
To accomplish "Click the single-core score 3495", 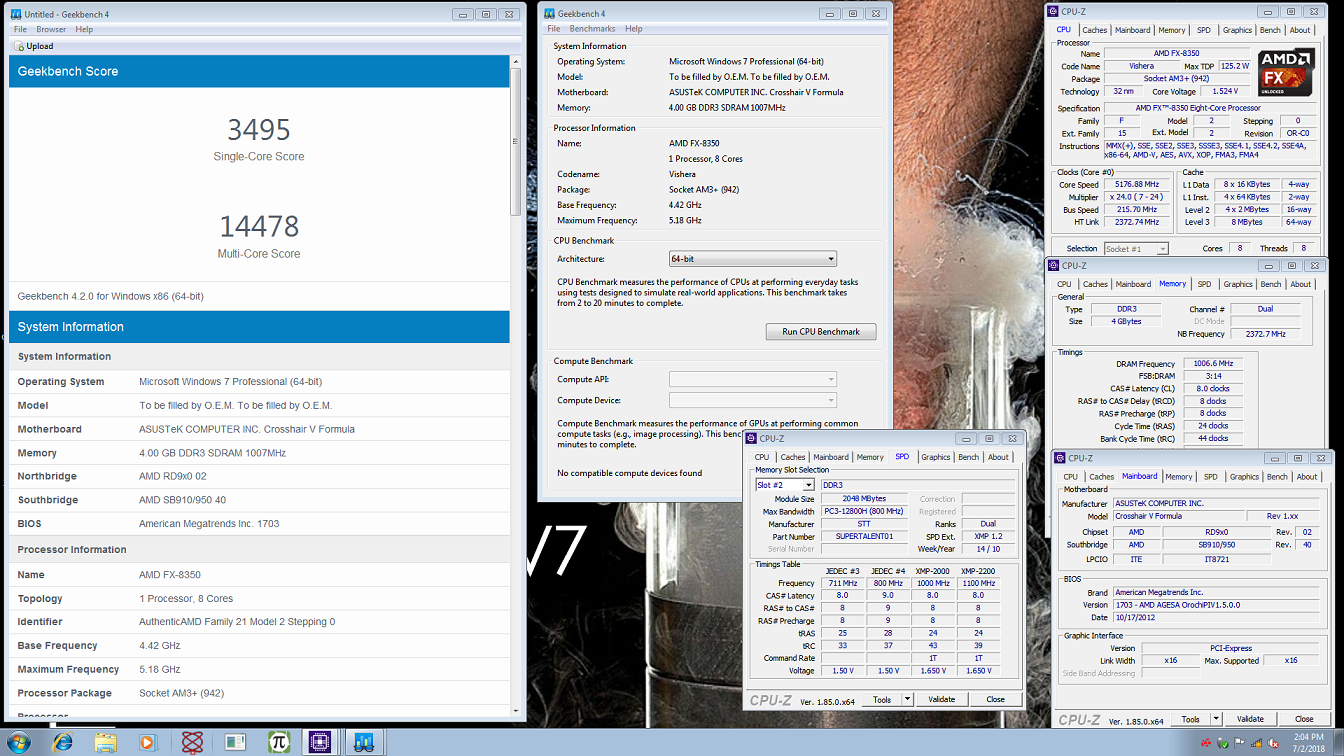I will [258, 130].
